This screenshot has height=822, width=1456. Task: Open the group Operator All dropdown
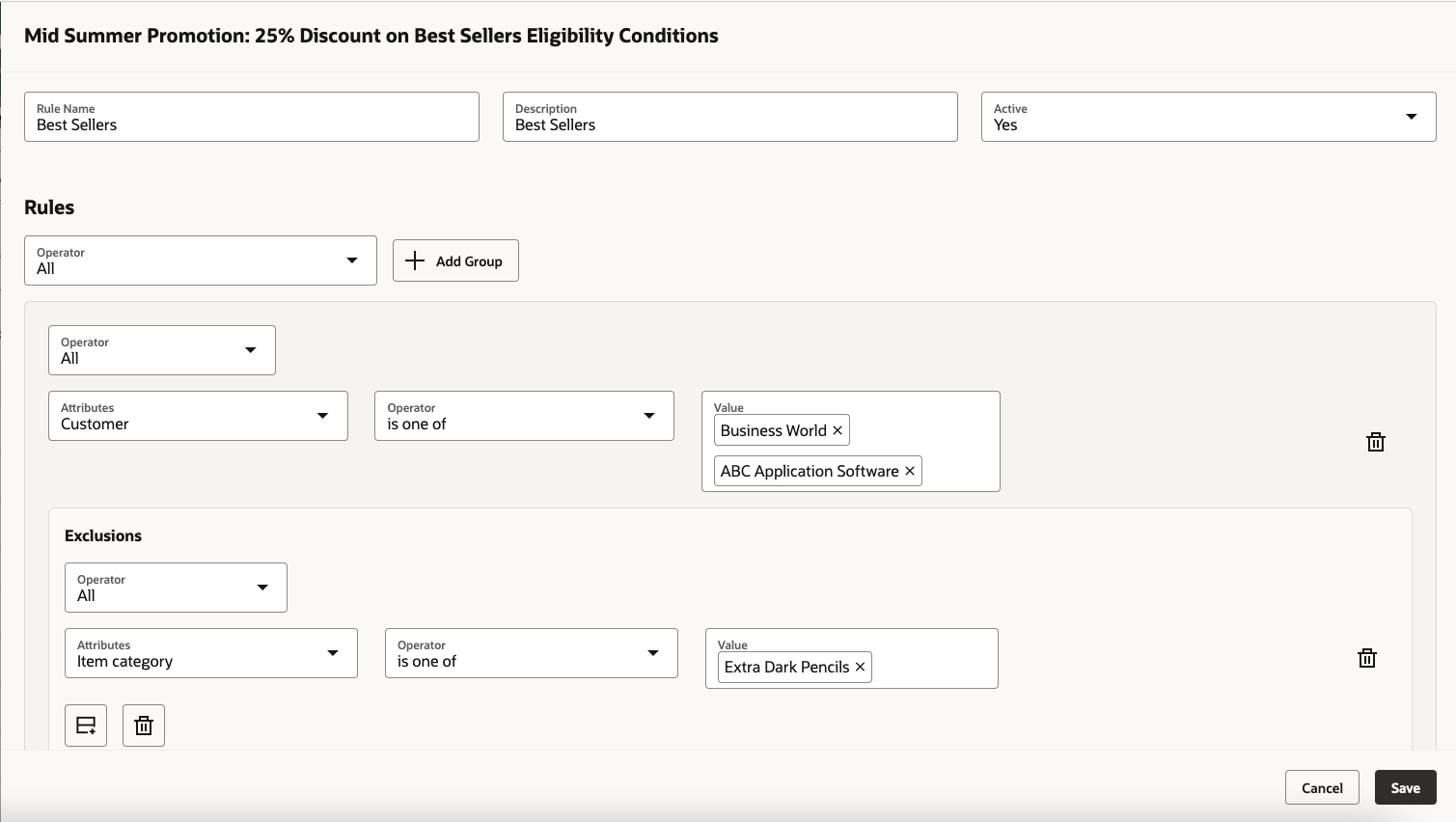[161, 350]
